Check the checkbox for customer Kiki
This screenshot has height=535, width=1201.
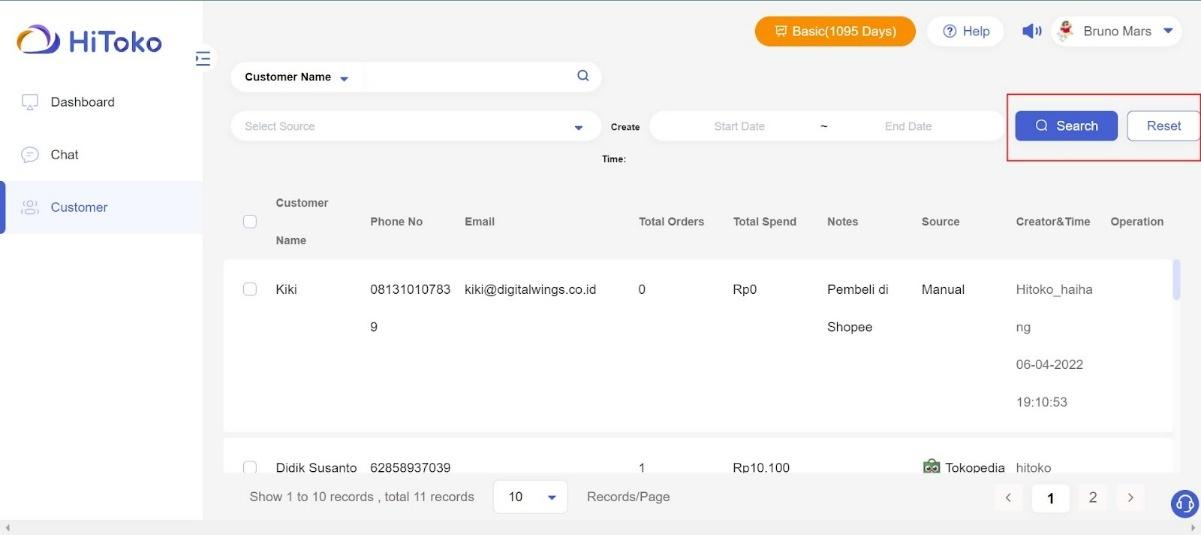[250, 289]
